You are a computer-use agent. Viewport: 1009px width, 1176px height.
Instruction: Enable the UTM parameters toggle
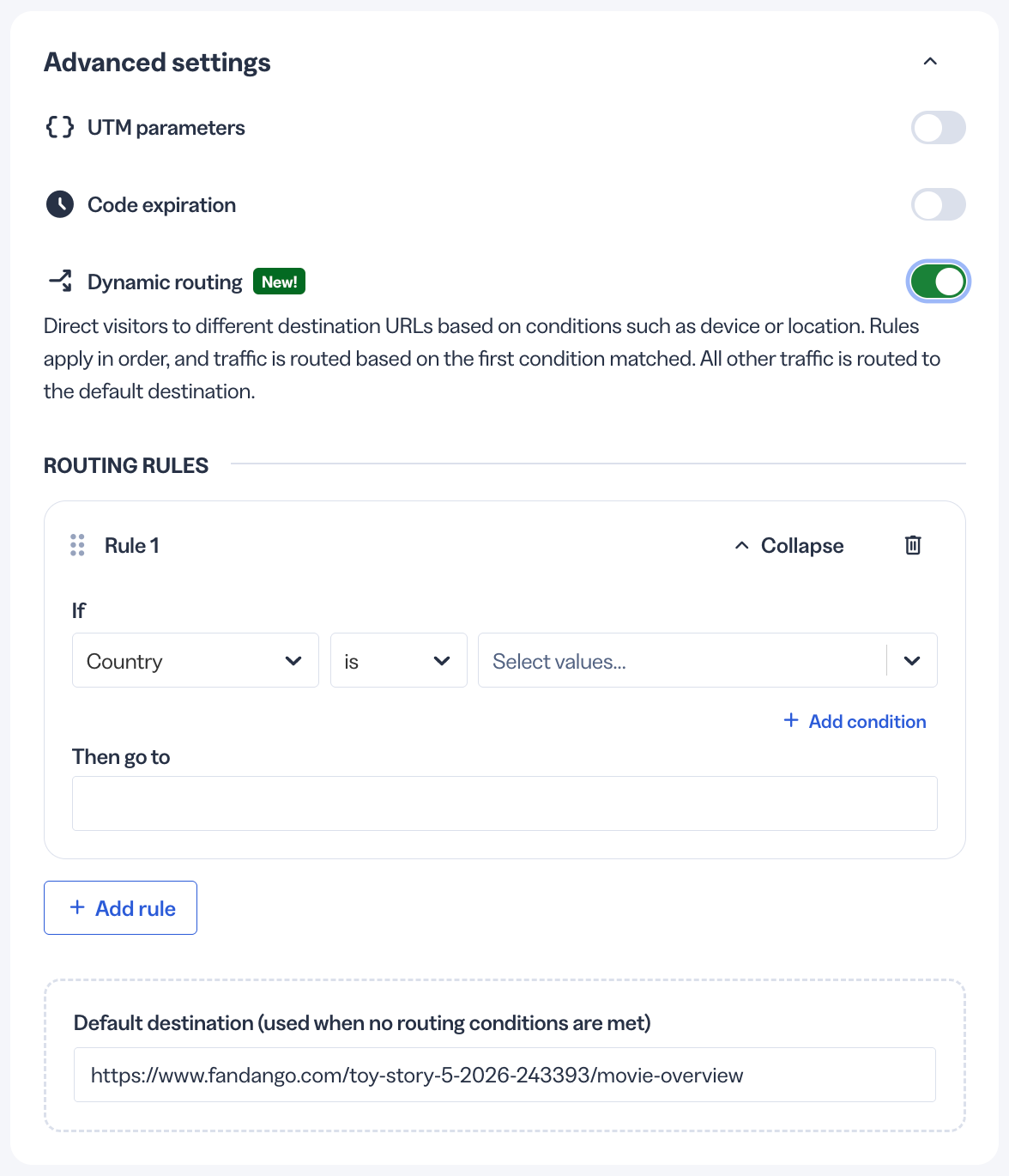pos(939,128)
